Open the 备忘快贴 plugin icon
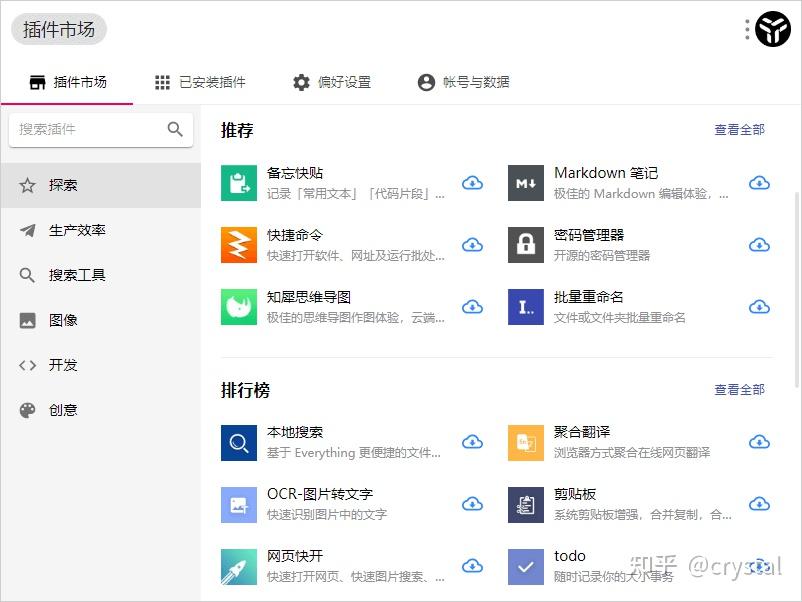The image size is (802, 602). (238, 182)
